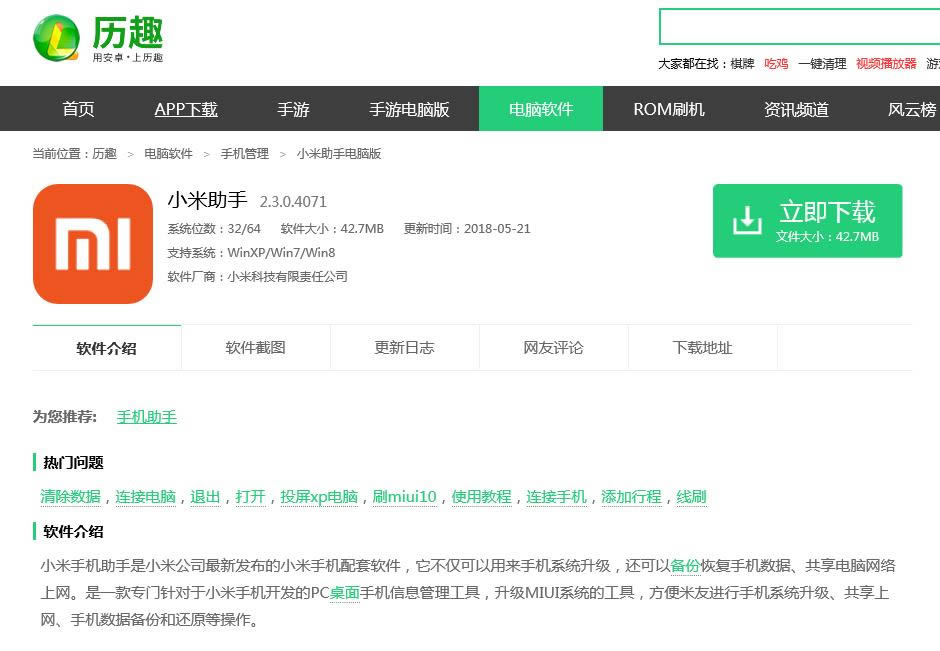Click in the search input box
Viewport: 940px width, 651px height.
(800, 27)
